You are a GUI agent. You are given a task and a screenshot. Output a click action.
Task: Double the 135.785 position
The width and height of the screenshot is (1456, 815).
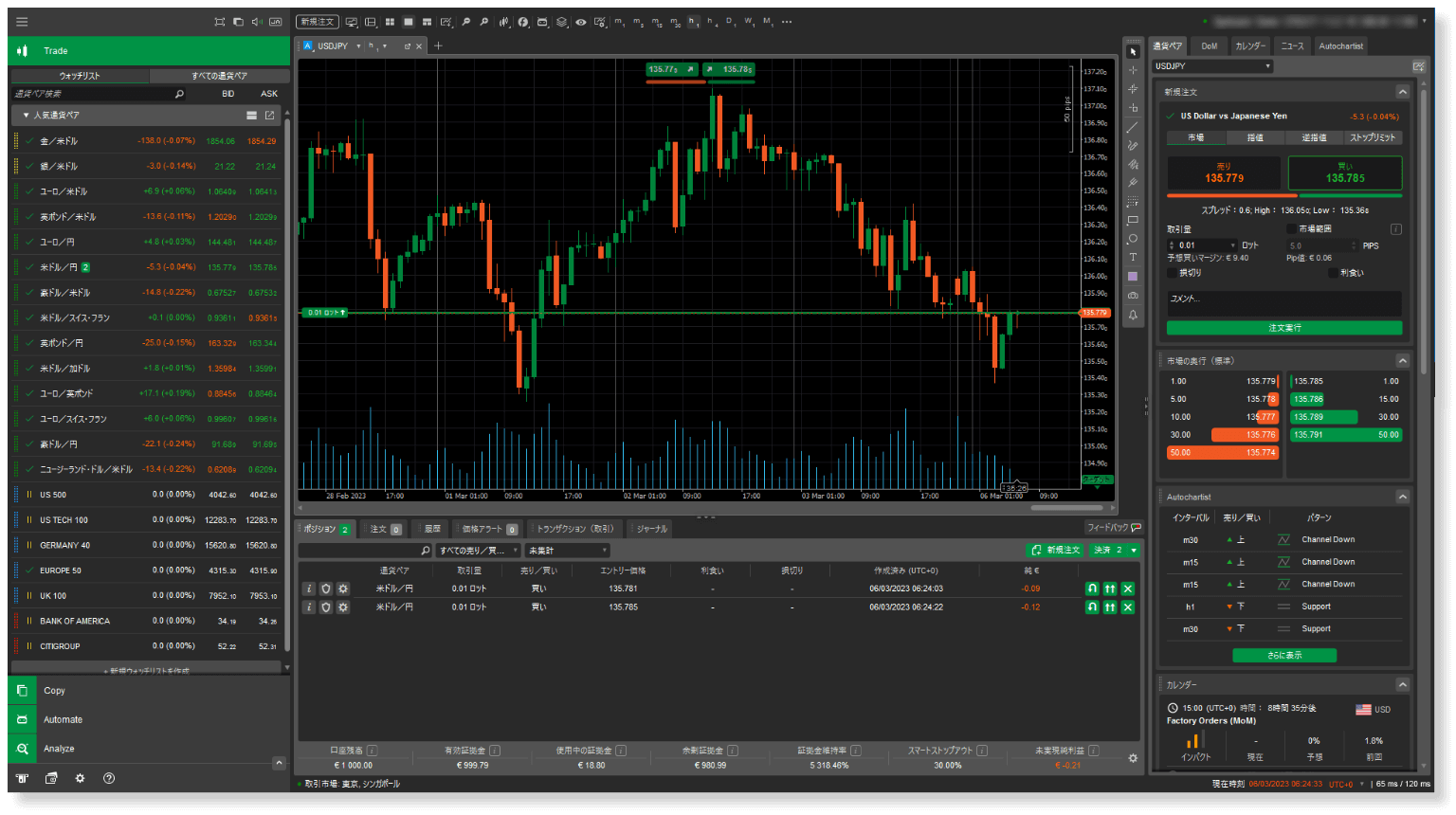click(x=1110, y=607)
